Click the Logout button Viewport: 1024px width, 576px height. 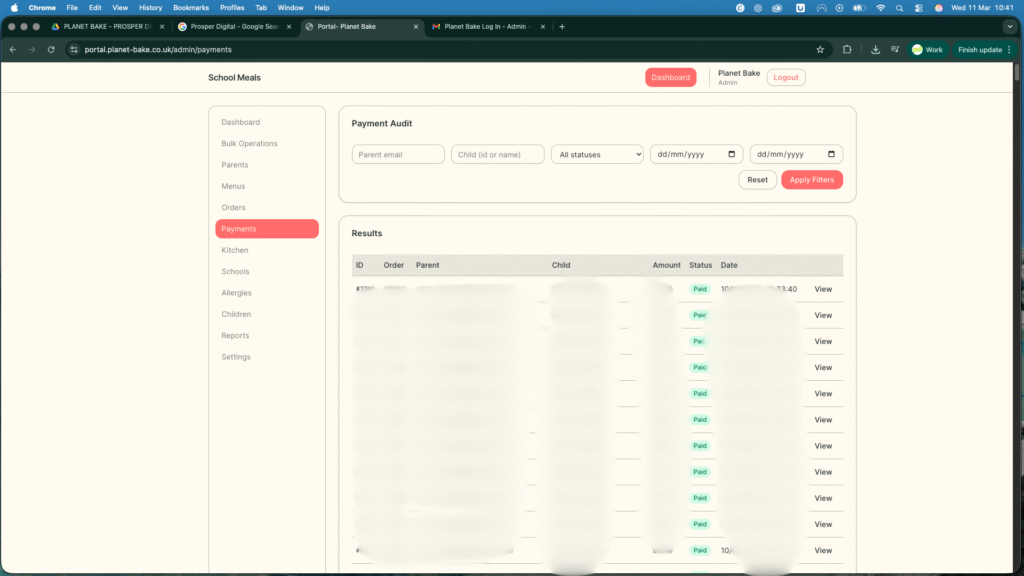coord(785,77)
